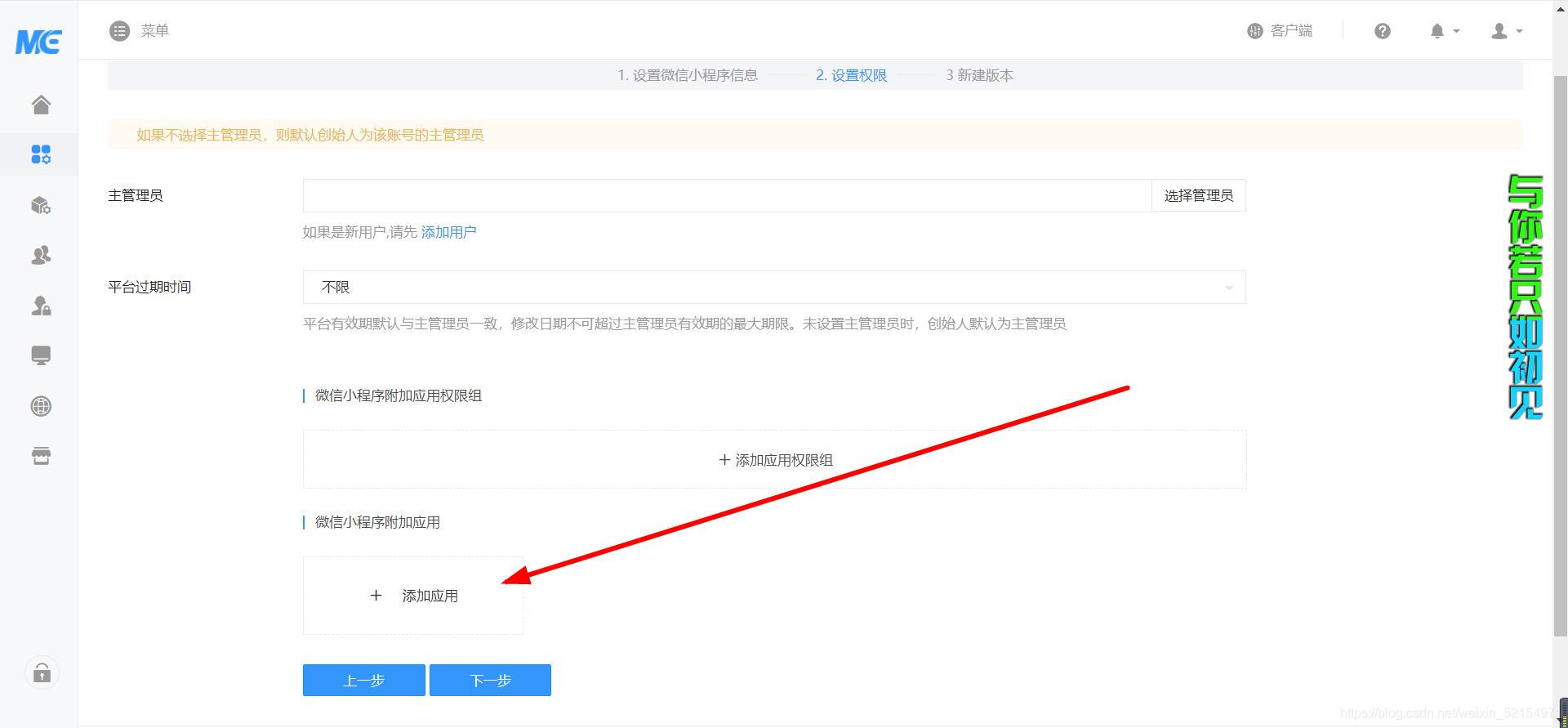Open the home icon in sidebar
The height and width of the screenshot is (728, 1568).
pos(41,105)
